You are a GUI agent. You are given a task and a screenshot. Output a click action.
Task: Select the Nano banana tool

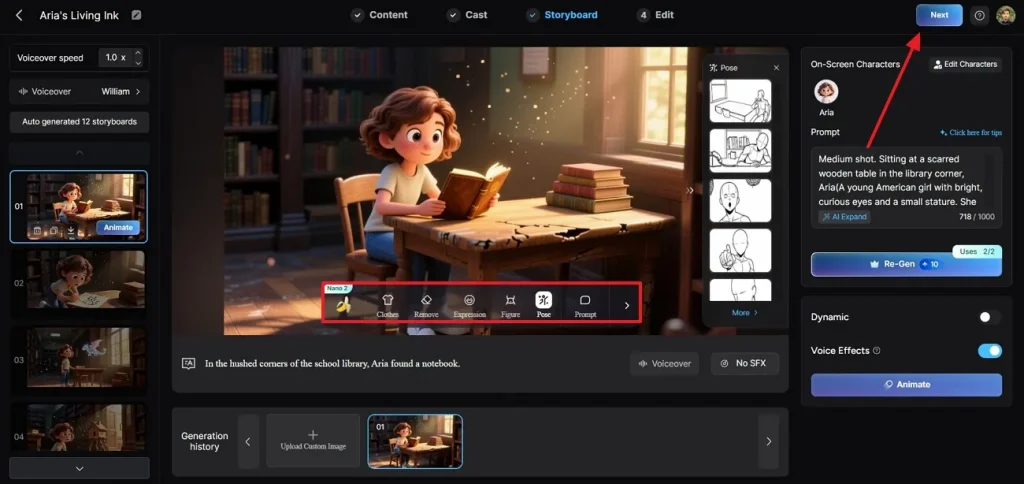pyautogui.click(x=344, y=304)
